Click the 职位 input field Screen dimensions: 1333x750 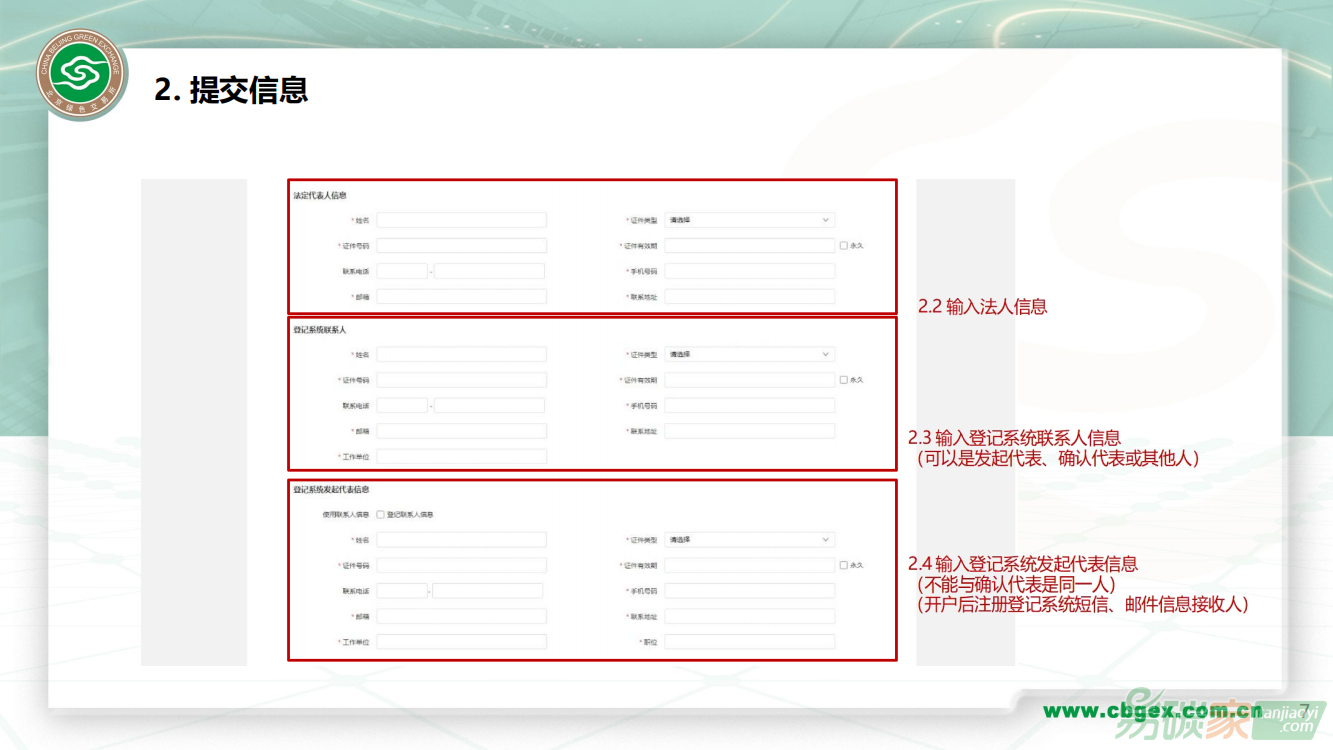(749, 642)
